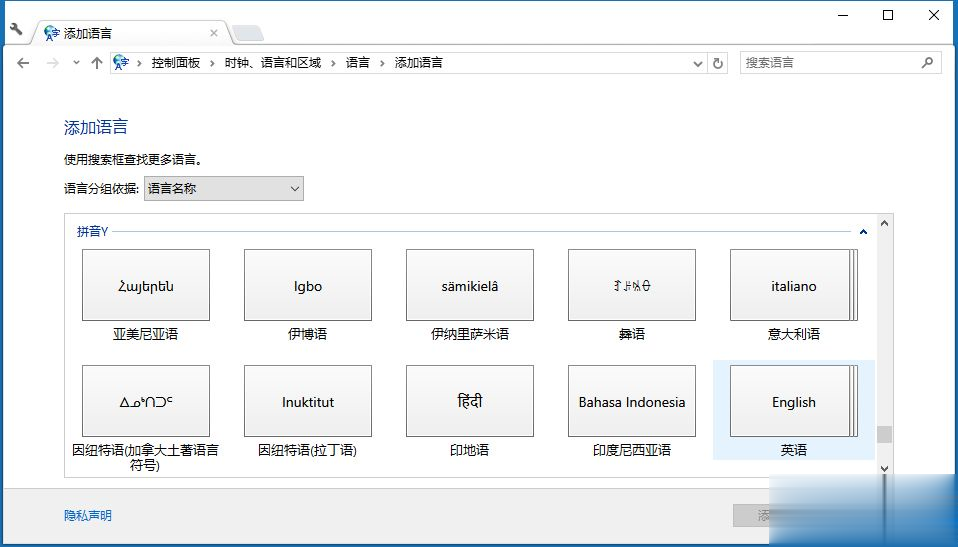Click the 添加语言 breadcrumb item

[x=419, y=62]
